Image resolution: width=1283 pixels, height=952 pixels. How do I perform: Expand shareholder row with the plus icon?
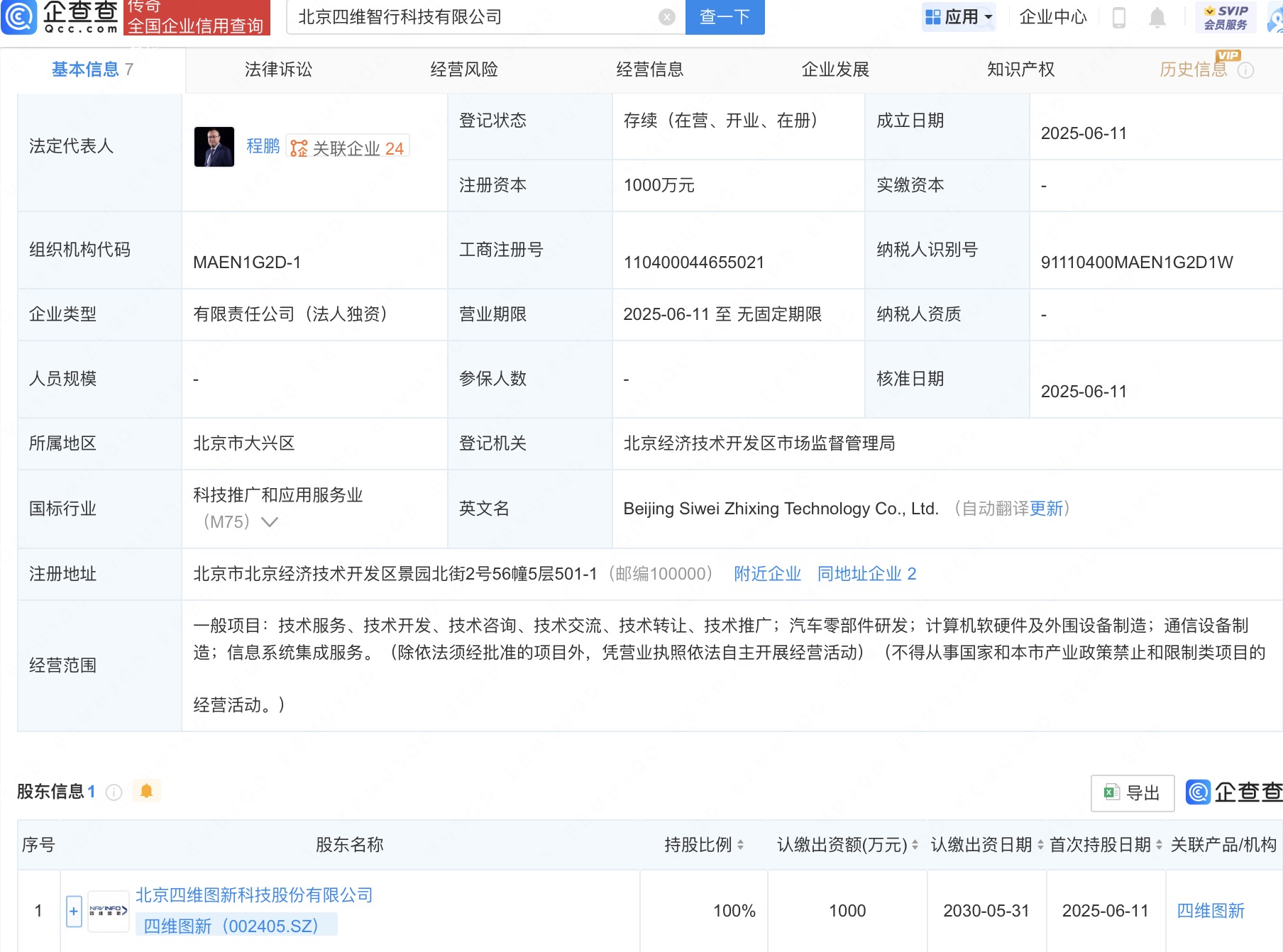[74, 912]
